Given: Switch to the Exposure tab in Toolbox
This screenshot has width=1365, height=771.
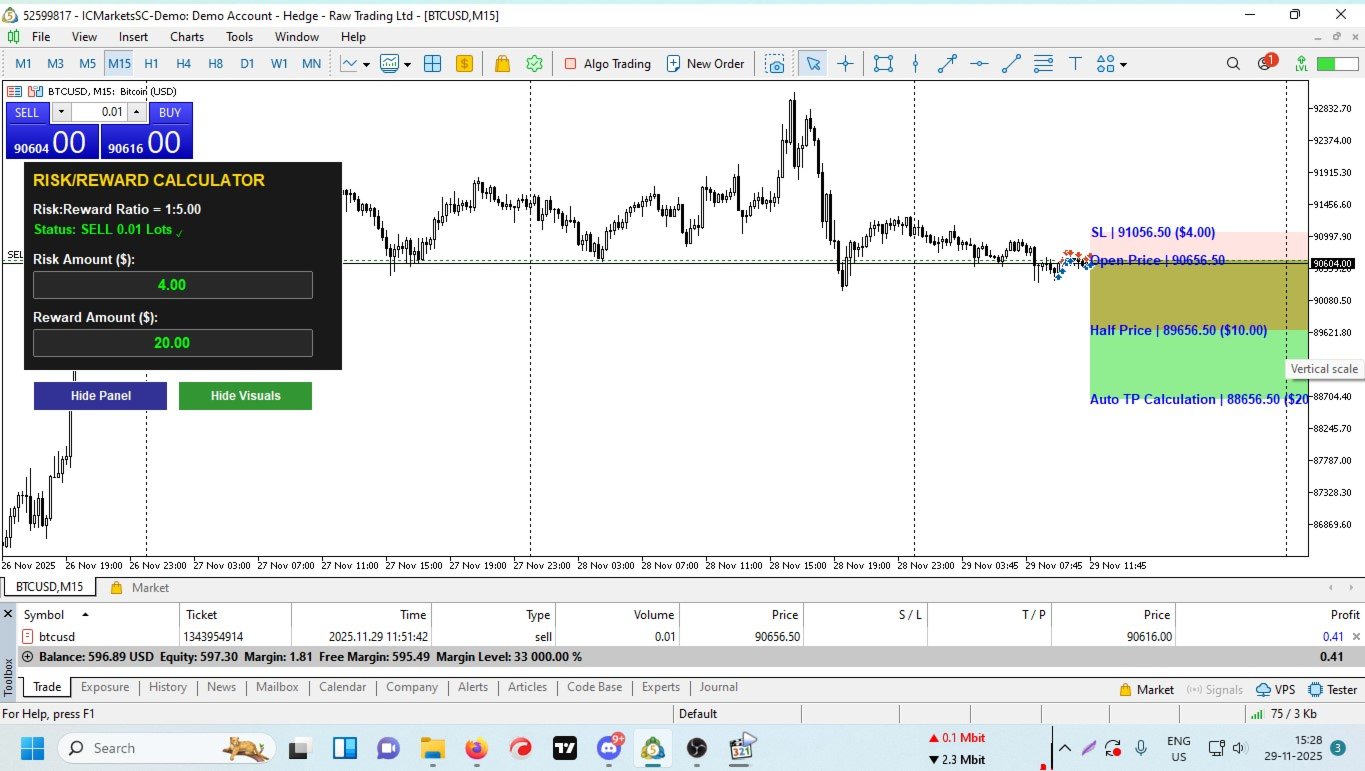Looking at the screenshot, I should point(105,688).
